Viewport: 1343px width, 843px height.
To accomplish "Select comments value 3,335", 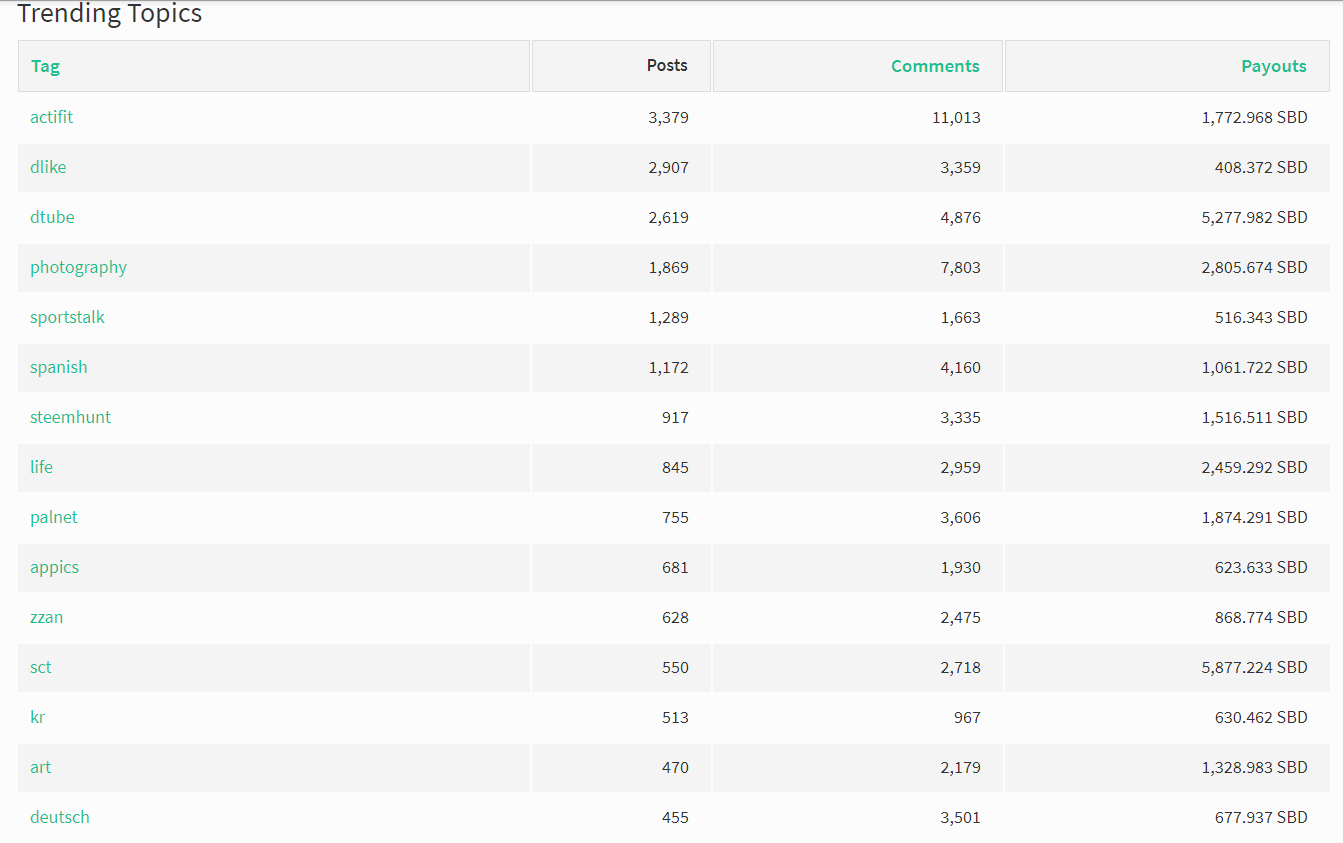I will coord(960,417).
